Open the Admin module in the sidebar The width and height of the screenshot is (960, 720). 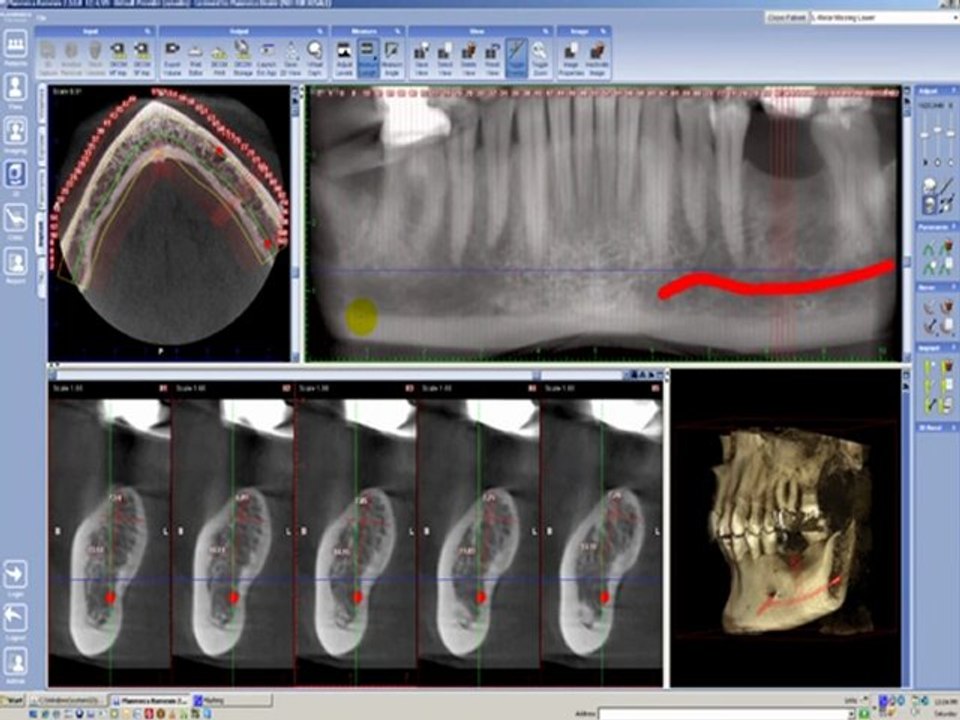tap(15, 663)
